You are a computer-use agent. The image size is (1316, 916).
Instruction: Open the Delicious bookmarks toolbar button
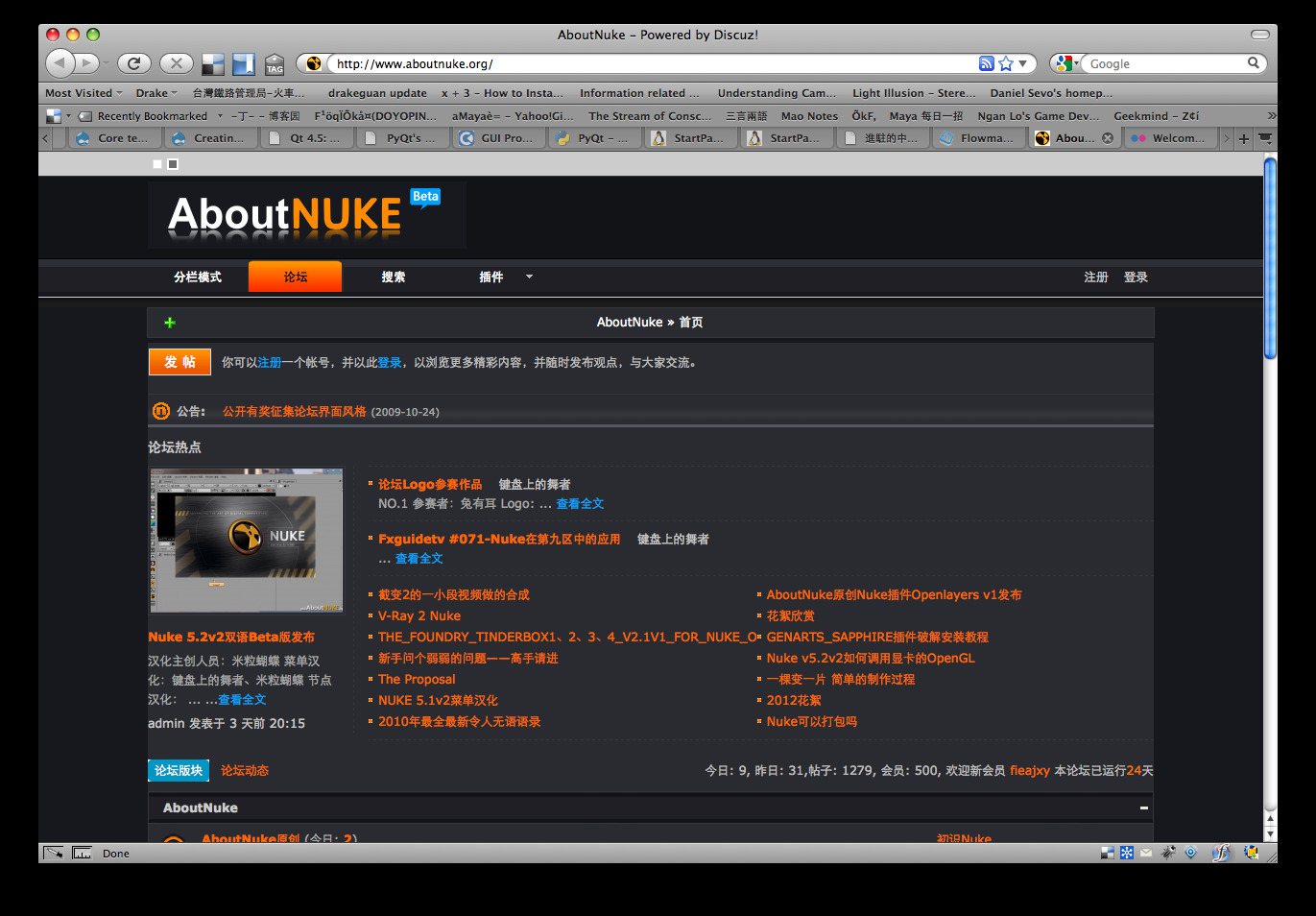(213, 64)
